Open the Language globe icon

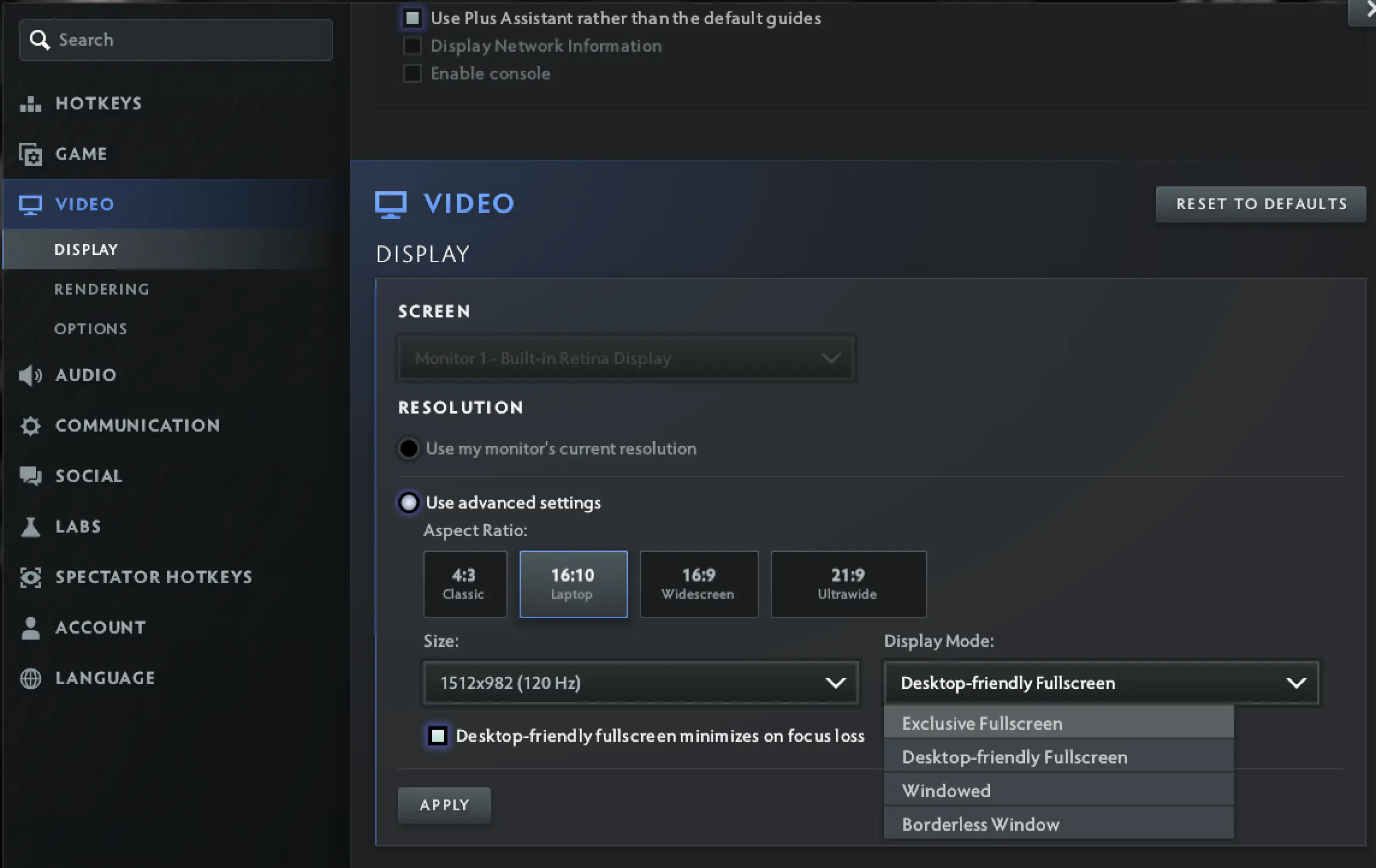tap(30, 678)
